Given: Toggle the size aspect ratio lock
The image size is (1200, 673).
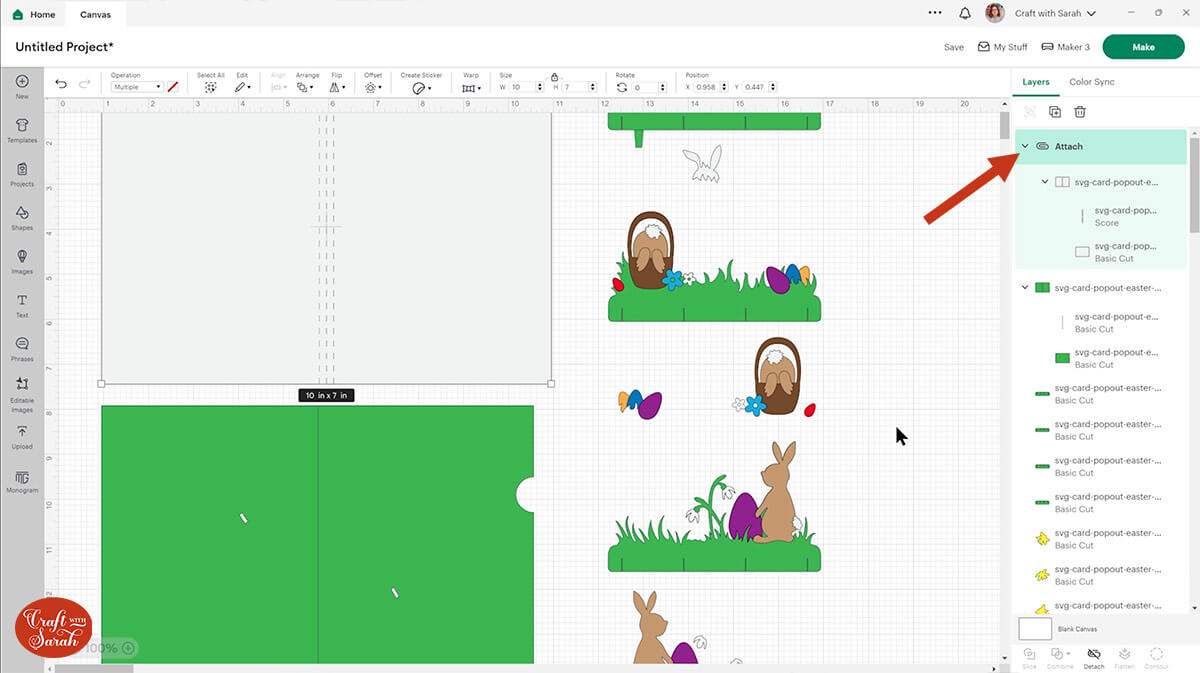Looking at the screenshot, I should pos(554,77).
